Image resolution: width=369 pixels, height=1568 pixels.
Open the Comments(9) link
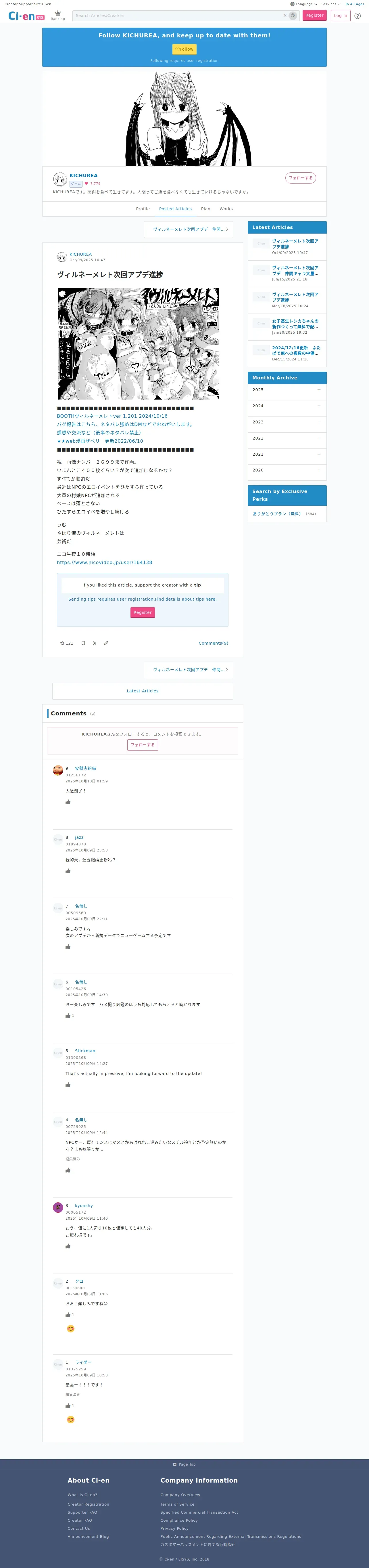(x=213, y=643)
